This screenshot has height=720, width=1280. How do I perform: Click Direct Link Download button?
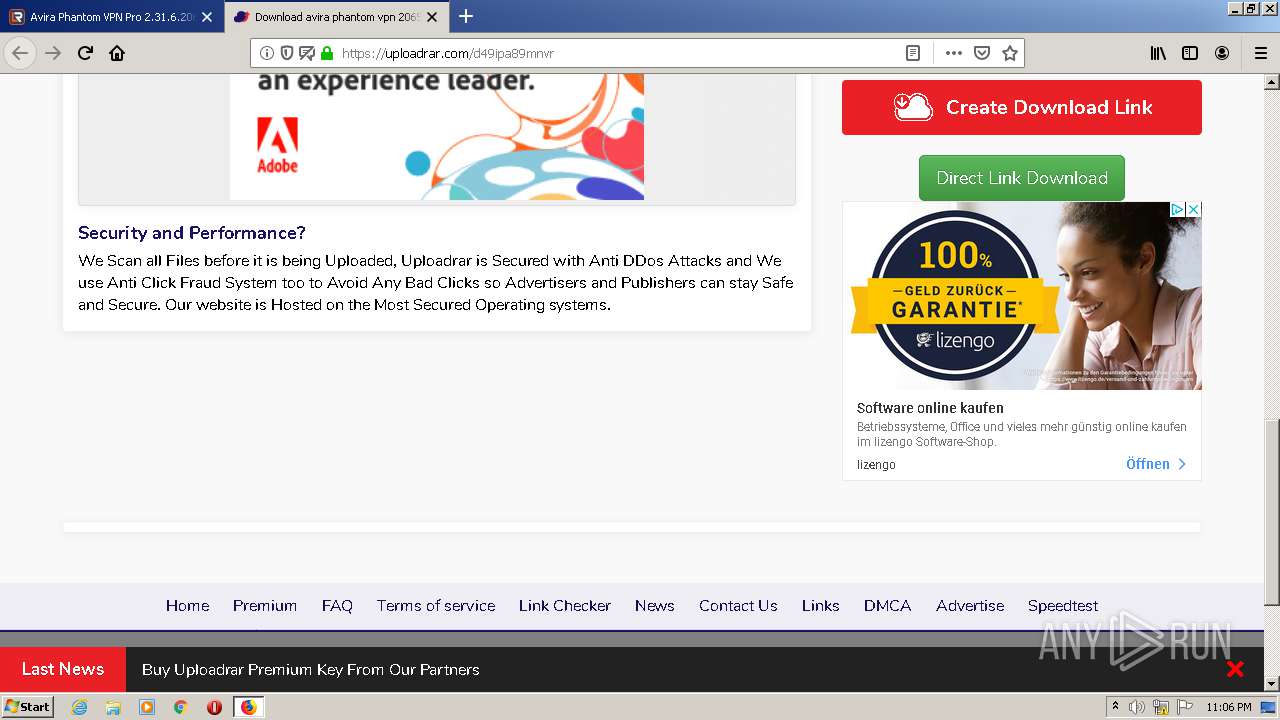pos(1022,178)
